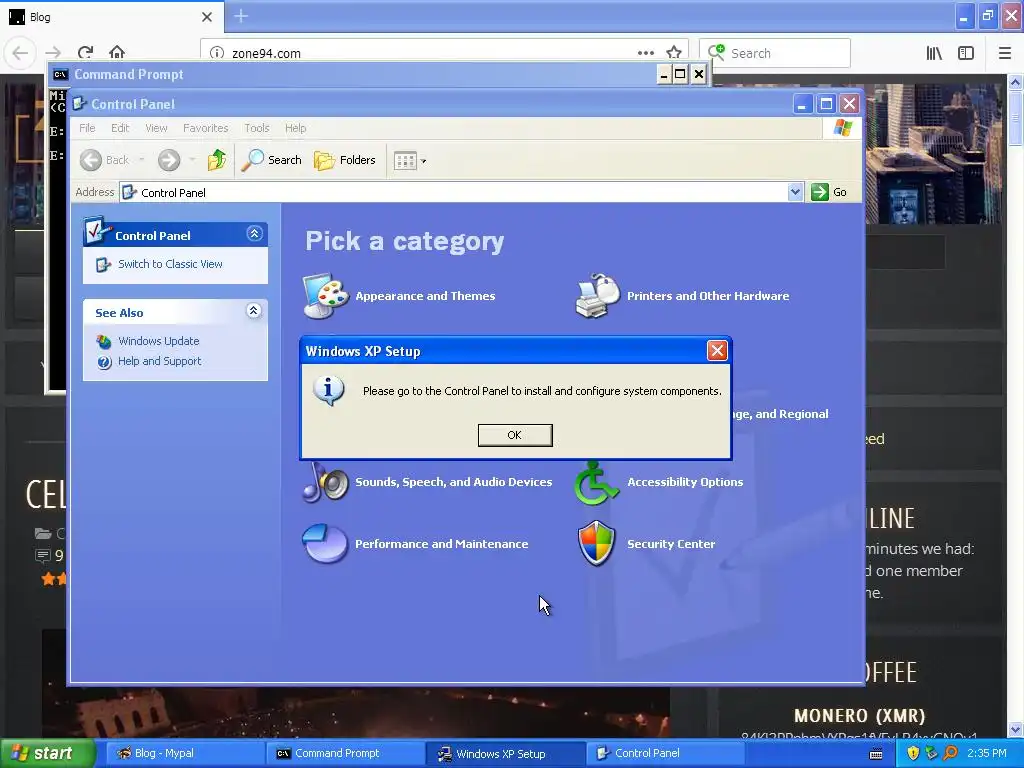Open the View menu in Control Panel
The height and width of the screenshot is (768, 1024).
[156, 128]
